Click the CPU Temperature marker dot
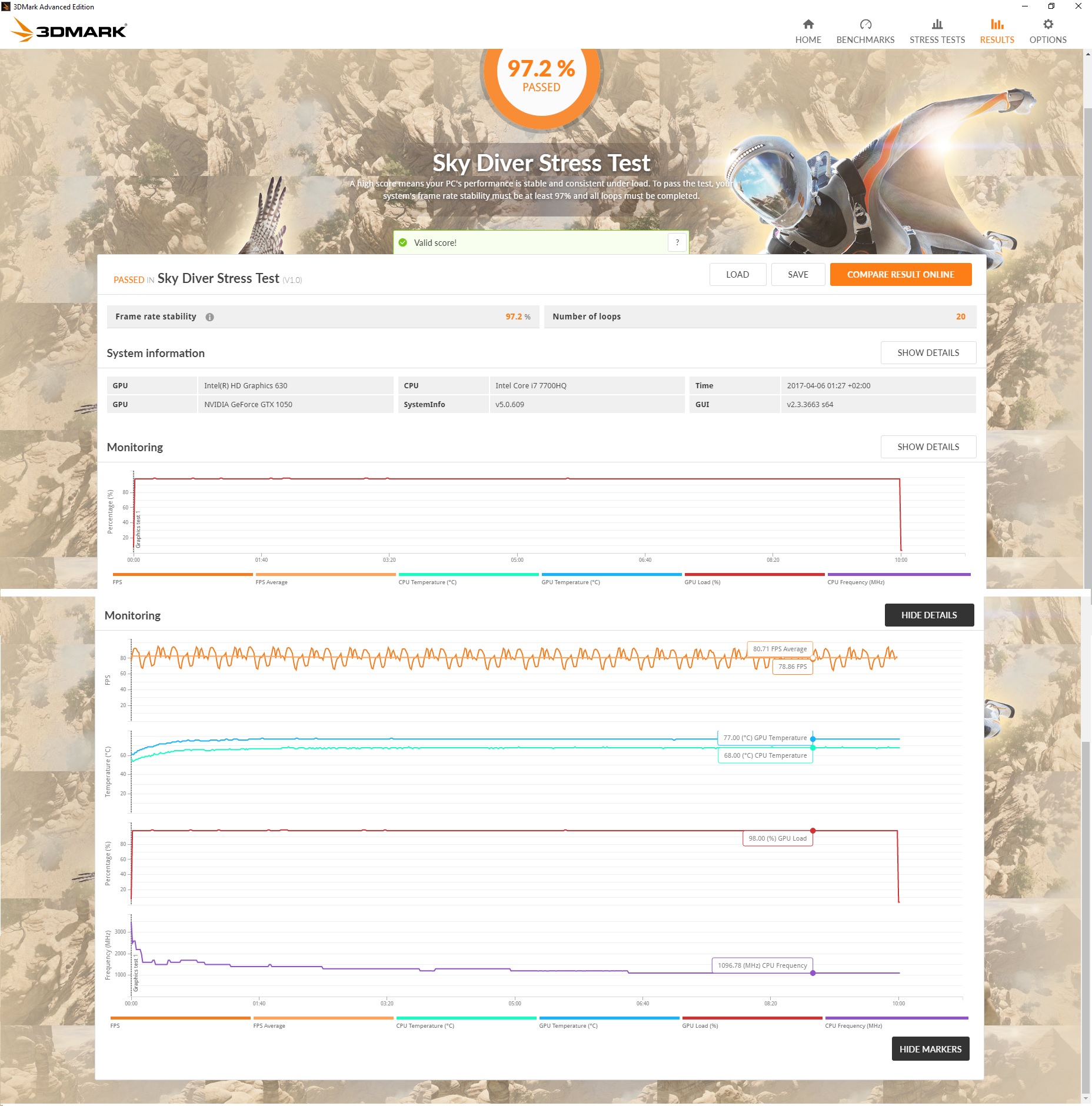The image size is (1092, 1106). (813, 748)
